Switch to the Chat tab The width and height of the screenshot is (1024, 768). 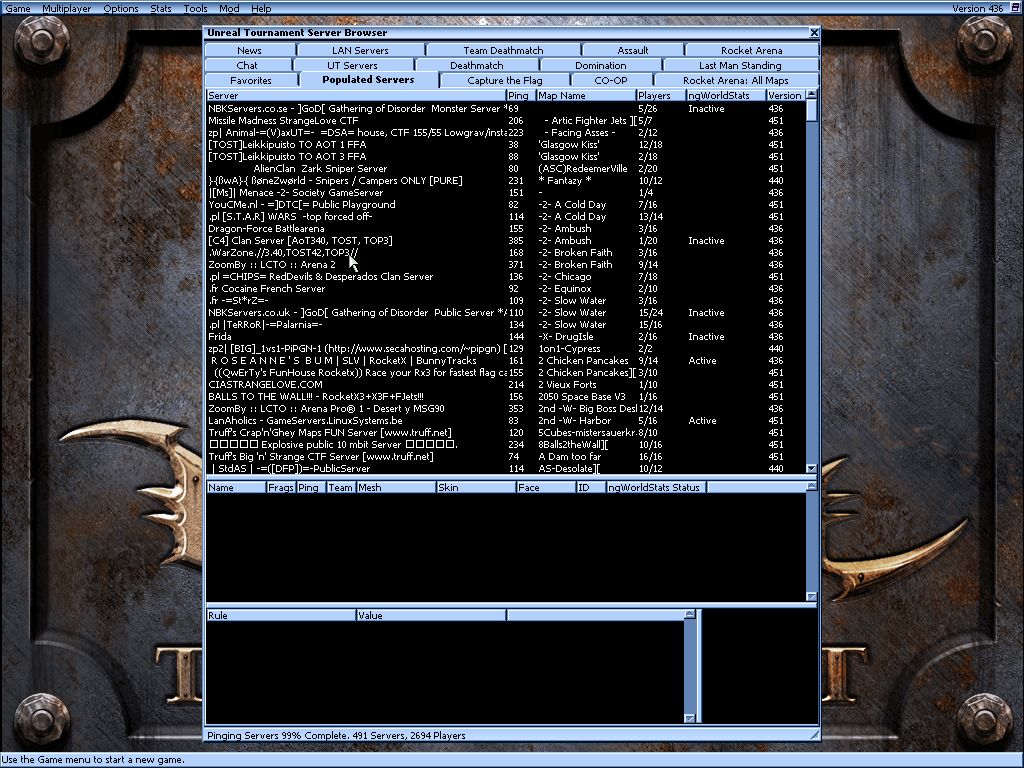pyautogui.click(x=247, y=65)
